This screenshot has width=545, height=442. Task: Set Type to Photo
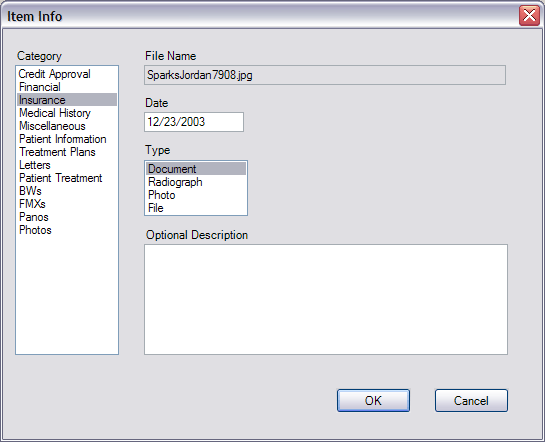click(196, 195)
